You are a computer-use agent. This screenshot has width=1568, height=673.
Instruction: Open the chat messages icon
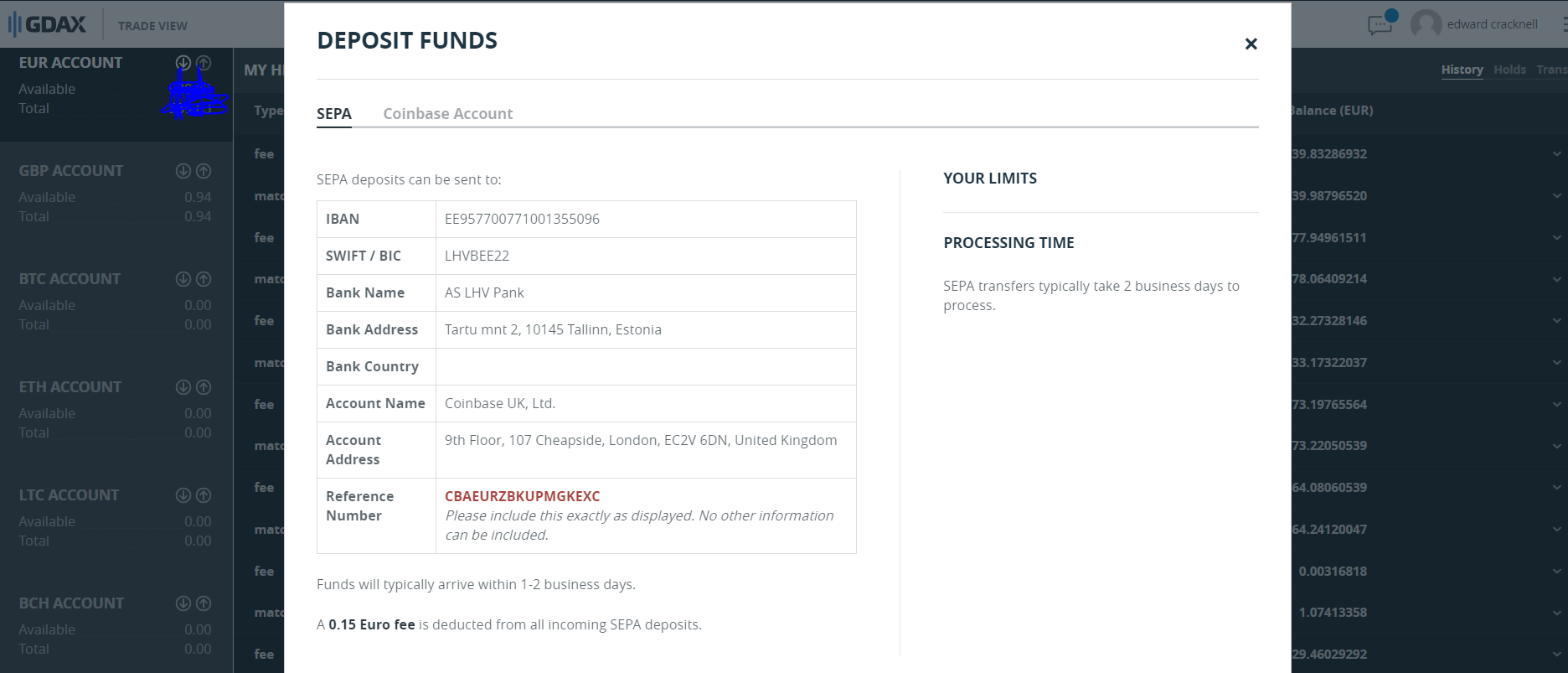point(1379,25)
